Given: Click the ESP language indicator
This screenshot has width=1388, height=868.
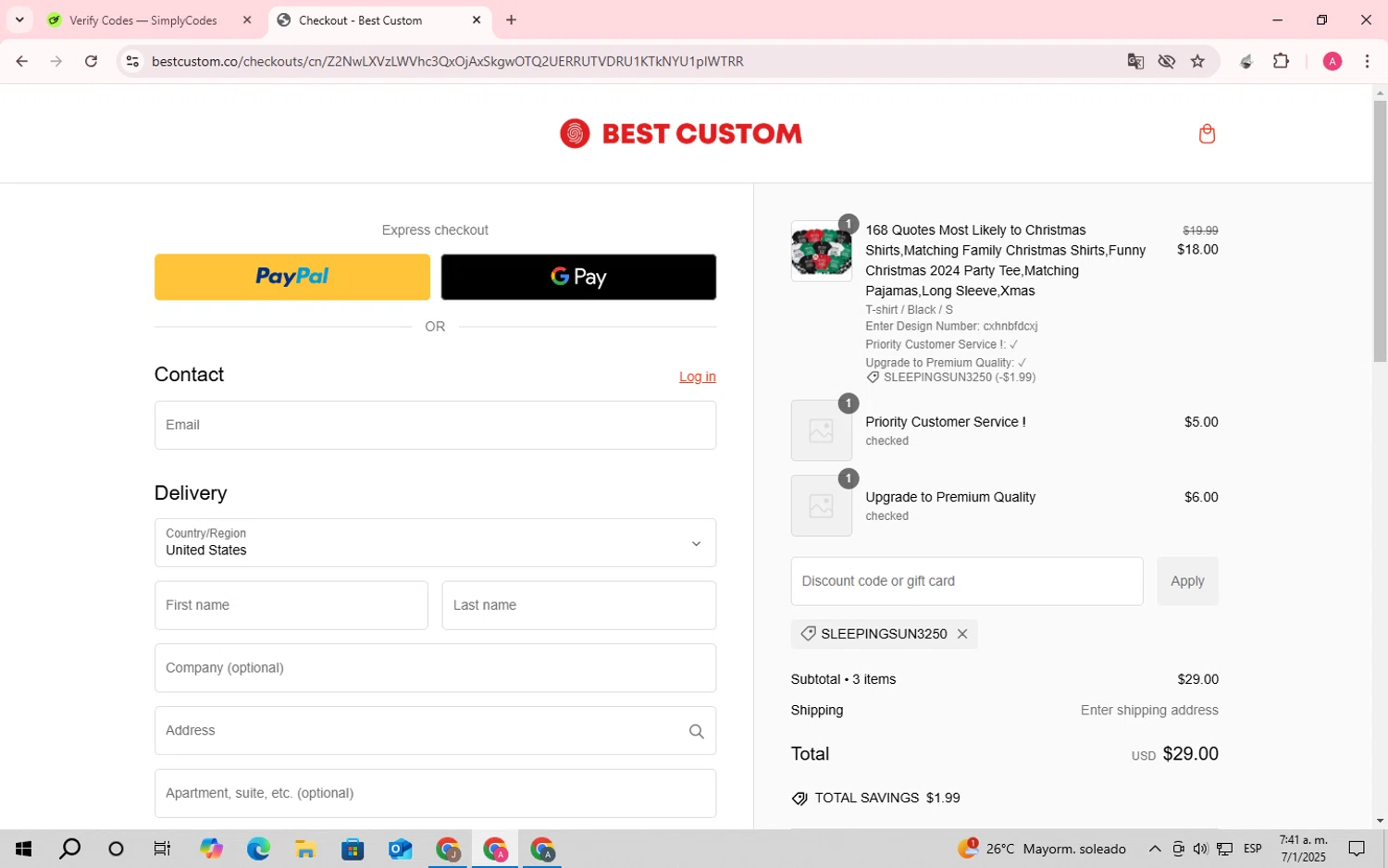Looking at the screenshot, I should (1253, 849).
